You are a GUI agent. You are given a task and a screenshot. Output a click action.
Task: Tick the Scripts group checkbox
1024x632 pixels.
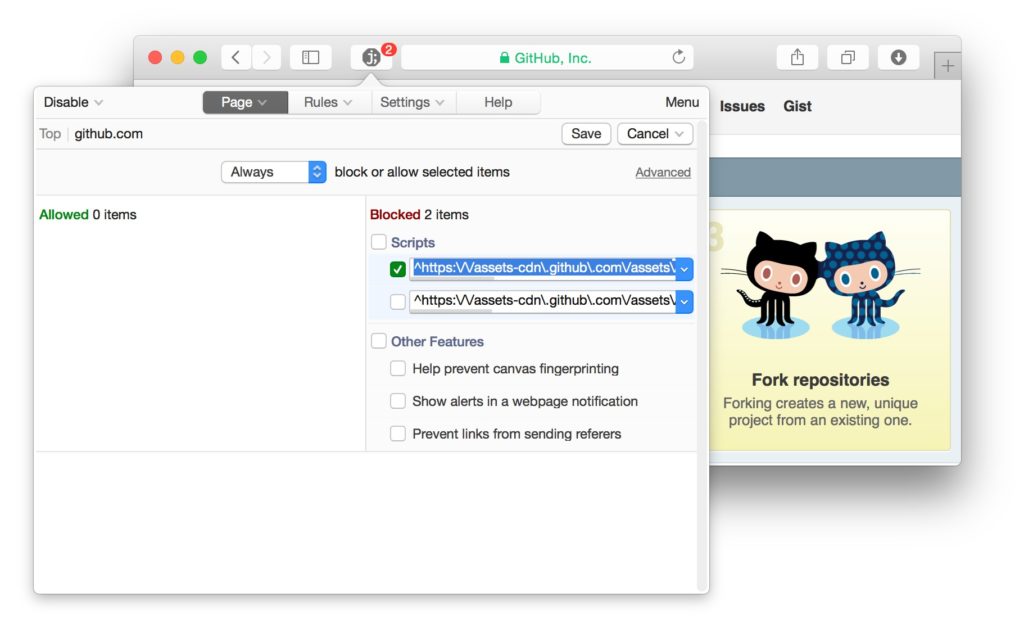pyautogui.click(x=379, y=242)
